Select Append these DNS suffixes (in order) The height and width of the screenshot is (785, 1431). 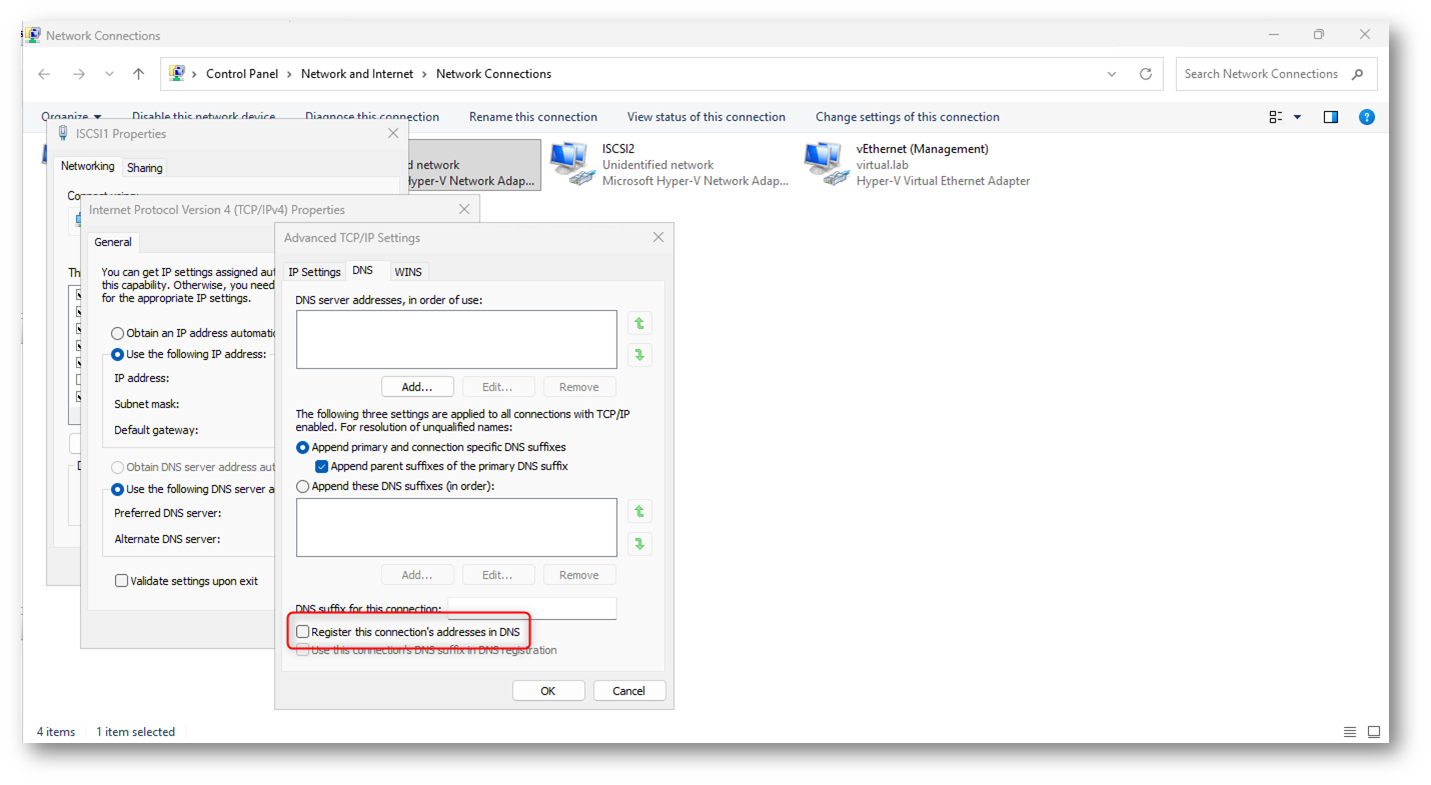coord(302,486)
